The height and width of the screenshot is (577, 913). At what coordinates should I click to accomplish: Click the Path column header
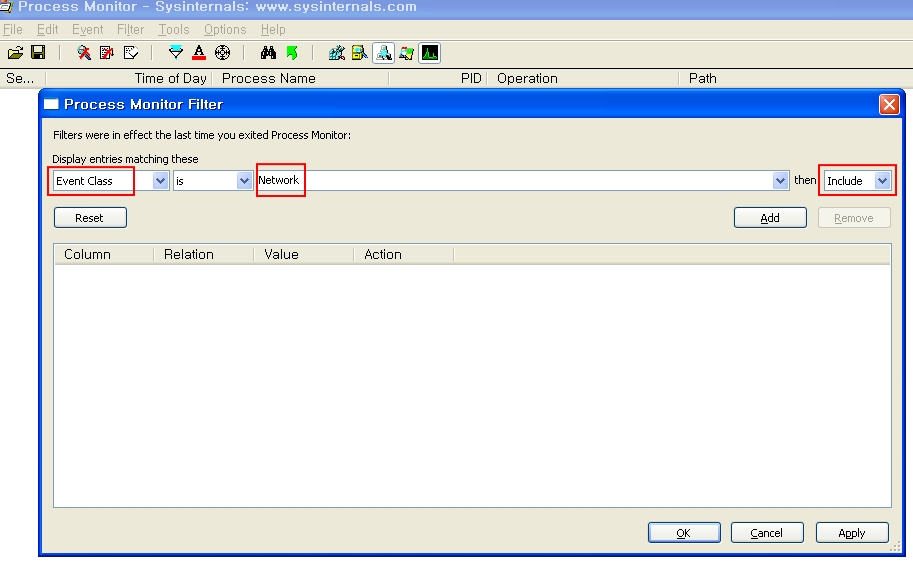coord(796,79)
